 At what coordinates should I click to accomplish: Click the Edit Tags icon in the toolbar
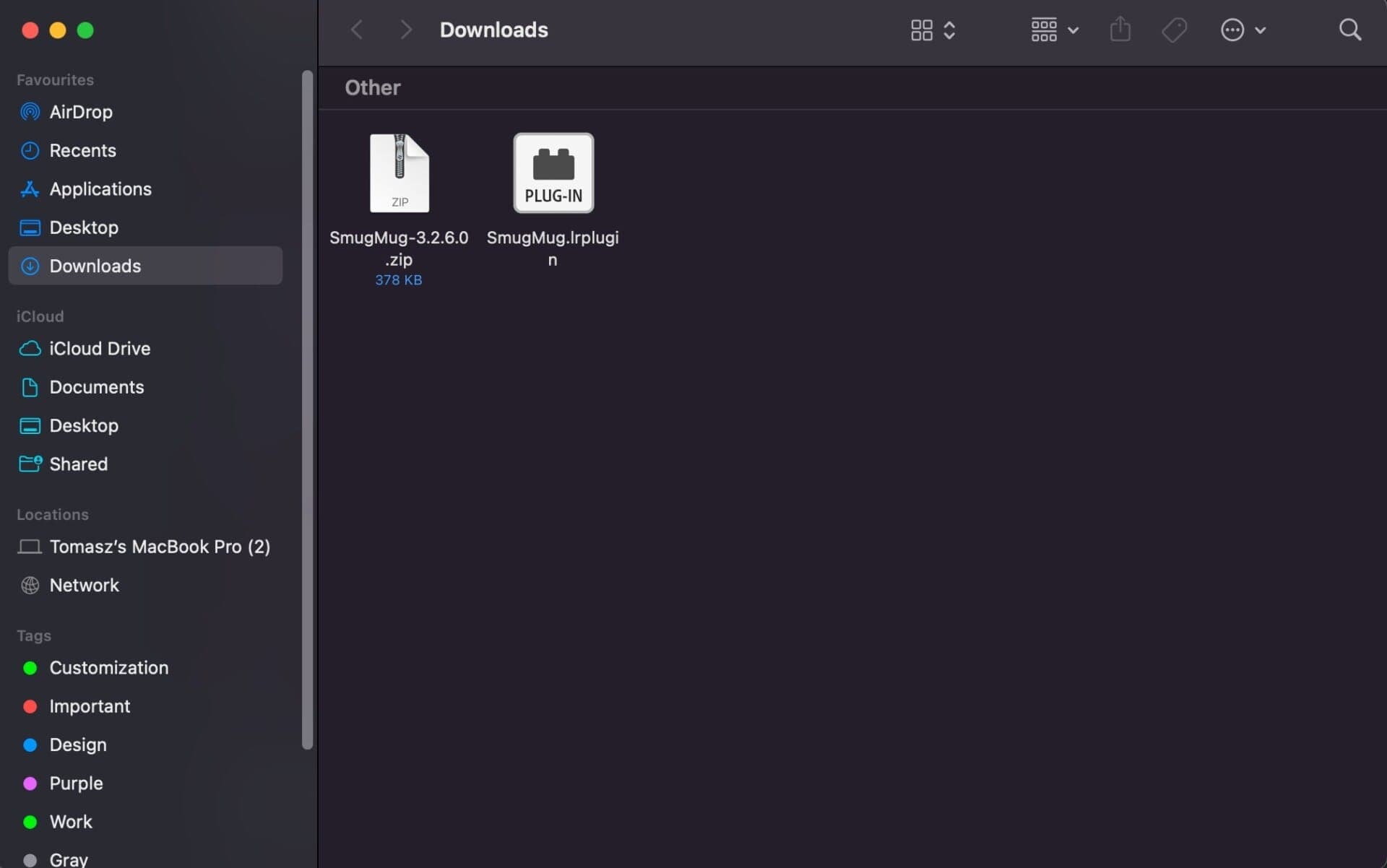pyautogui.click(x=1173, y=30)
